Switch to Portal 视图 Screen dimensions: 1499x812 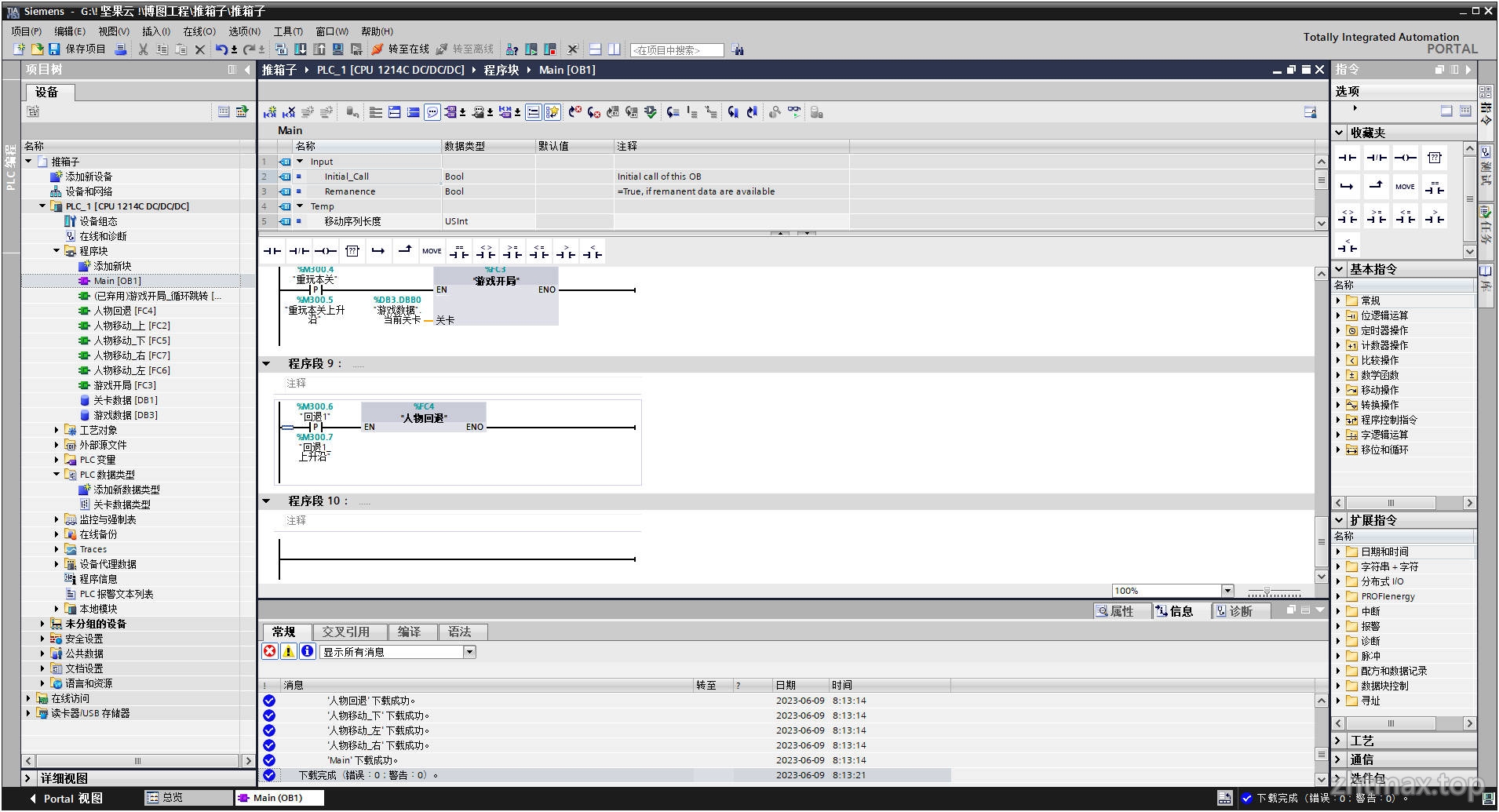[67, 798]
